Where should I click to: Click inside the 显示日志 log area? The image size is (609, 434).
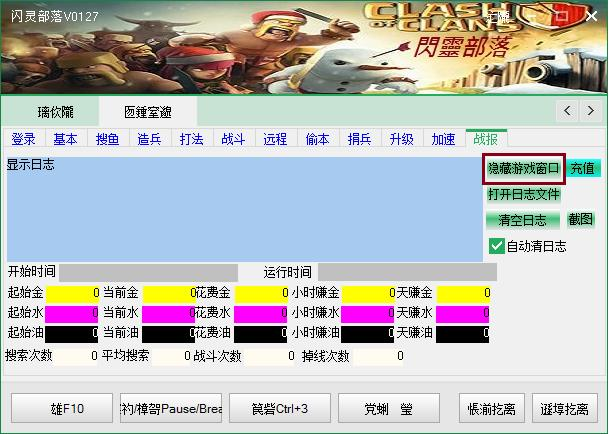[245, 209]
